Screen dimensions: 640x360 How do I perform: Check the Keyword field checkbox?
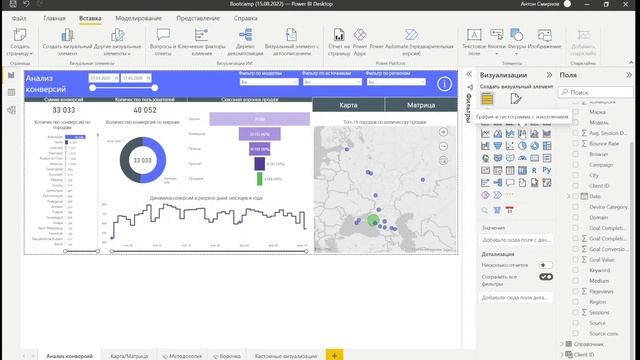(x=576, y=270)
